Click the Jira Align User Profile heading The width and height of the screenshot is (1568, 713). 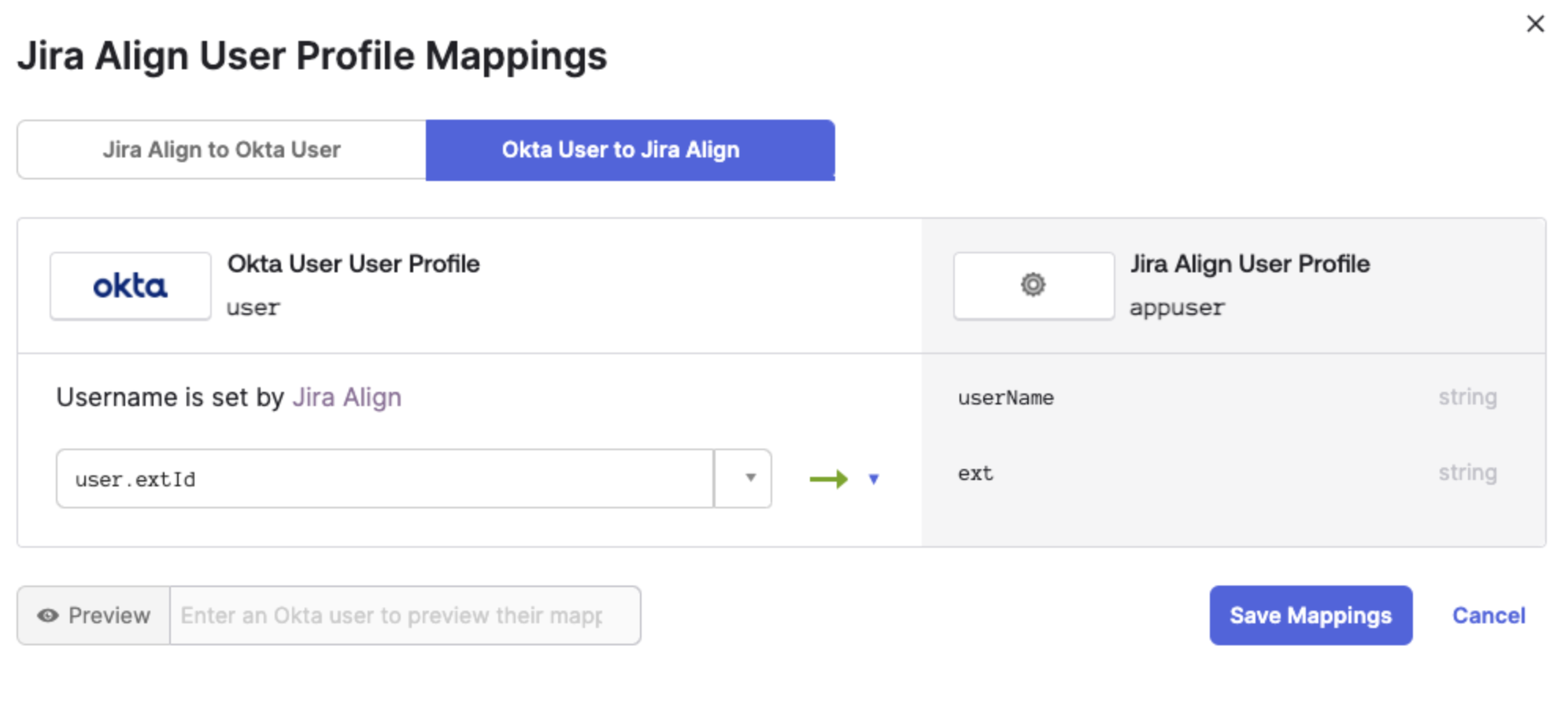point(1250,264)
